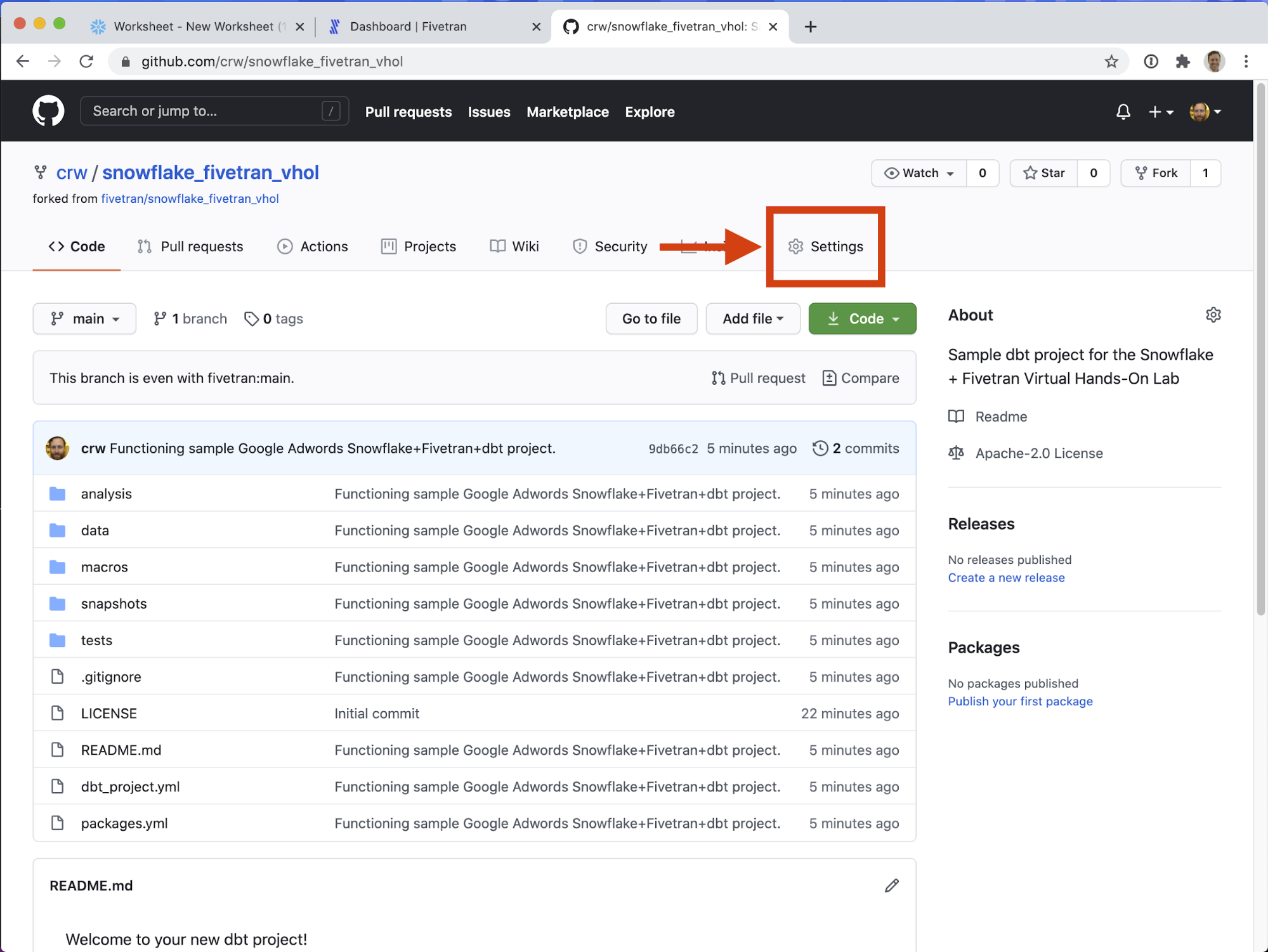The width and height of the screenshot is (1268, 952).
Task: Toggle Watch on this repository
Action: (x=919, y=173)
